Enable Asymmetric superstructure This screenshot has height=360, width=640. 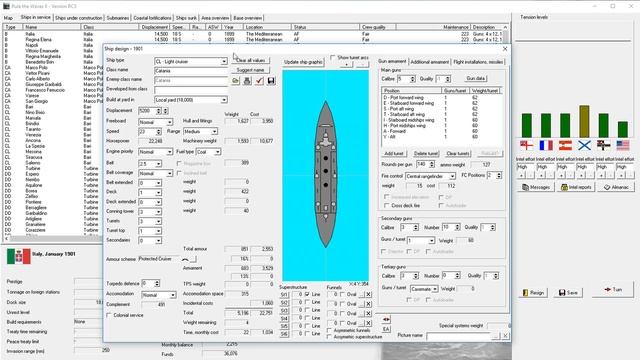point(329,337)
